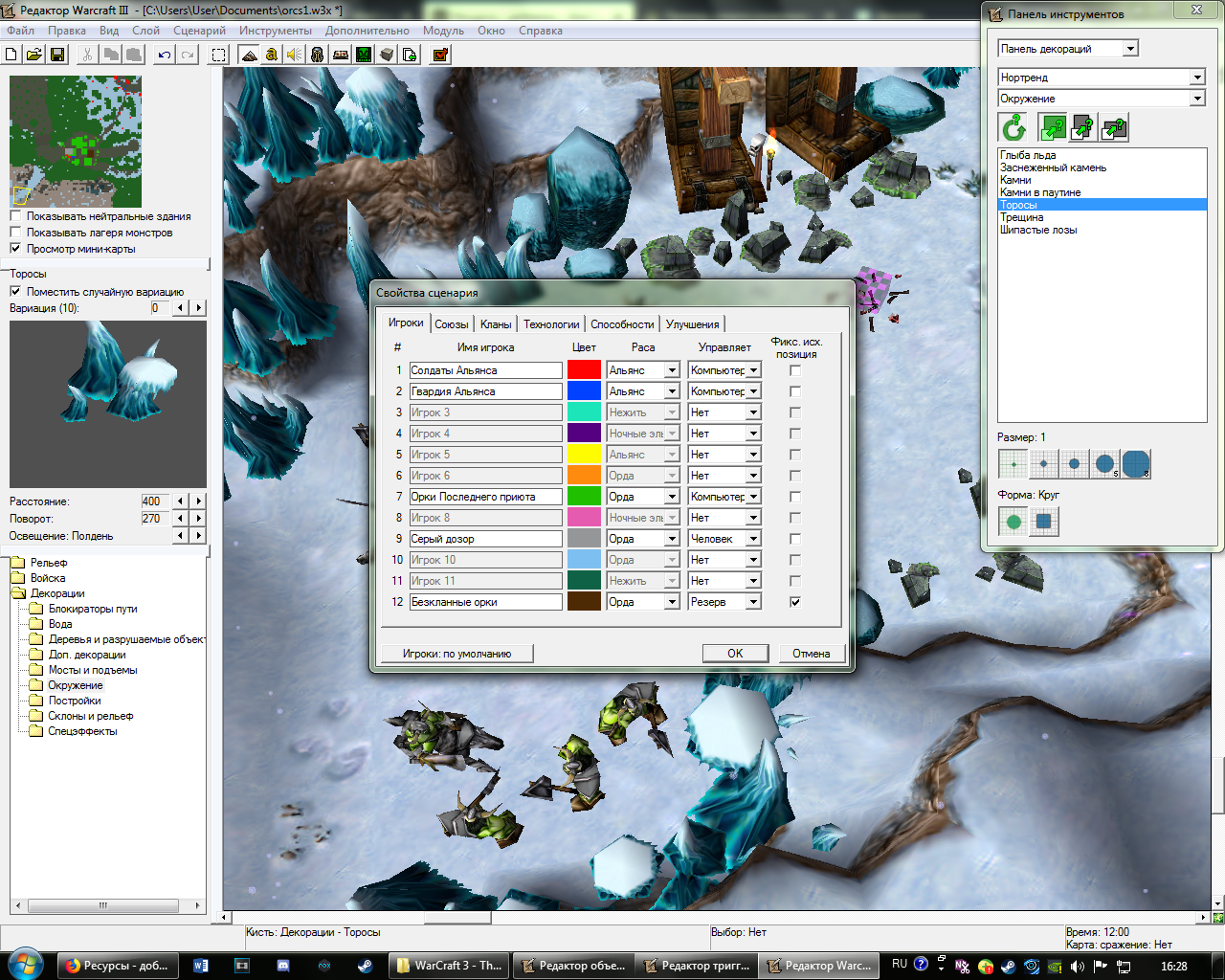Toggle fixed start position for player 12
The image size is (1225, 980).
click(795, 602)
